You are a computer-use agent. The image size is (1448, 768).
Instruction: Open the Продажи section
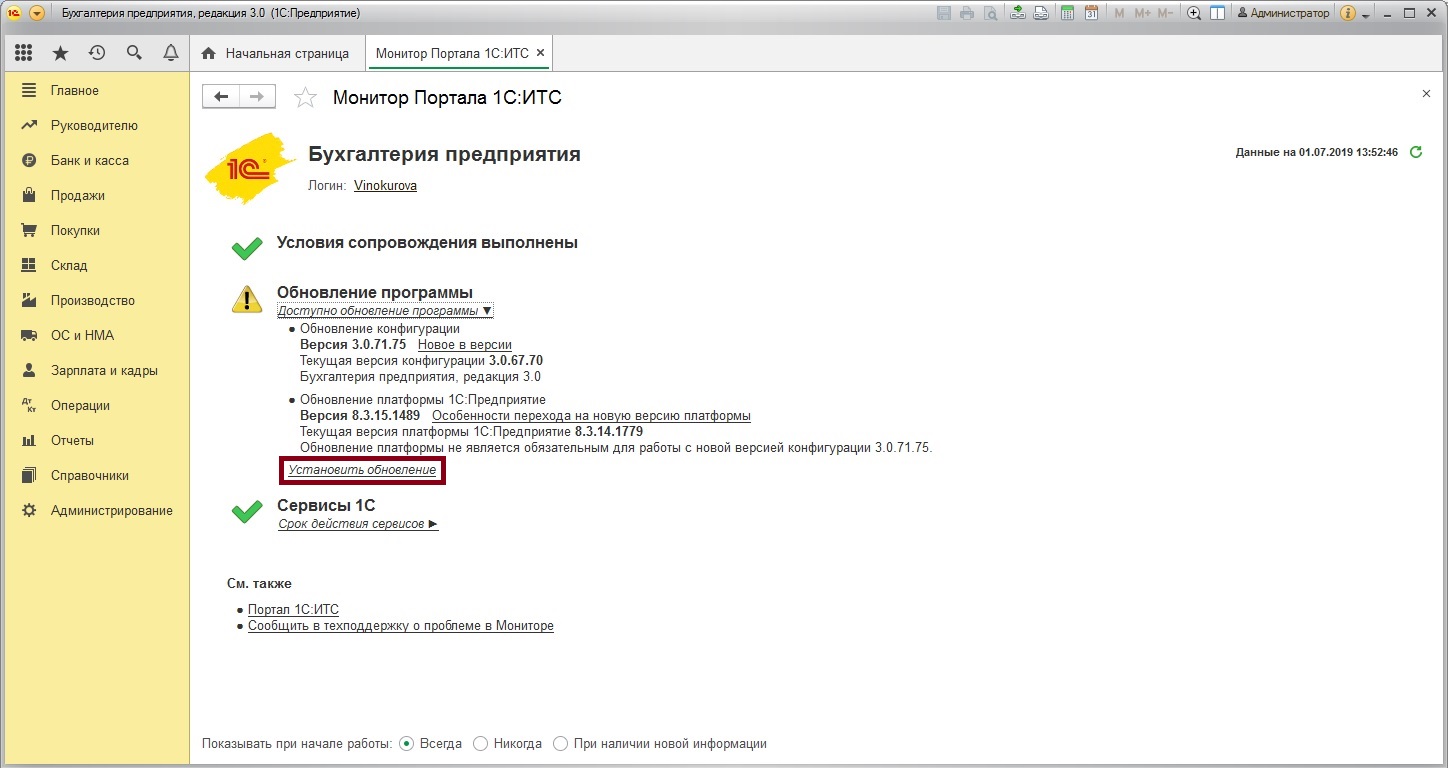95,195
